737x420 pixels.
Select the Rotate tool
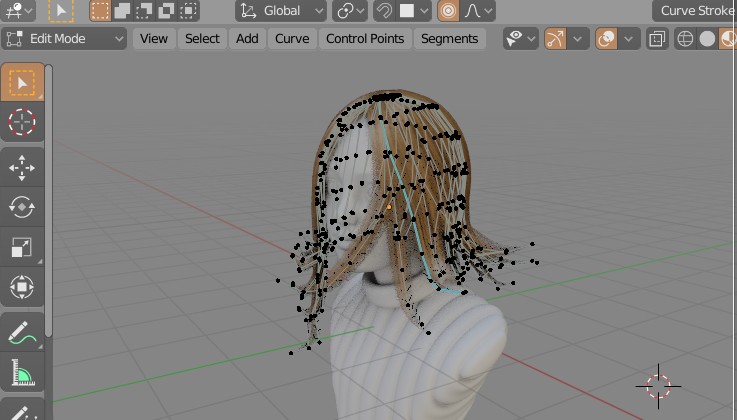tap(22, 207)
